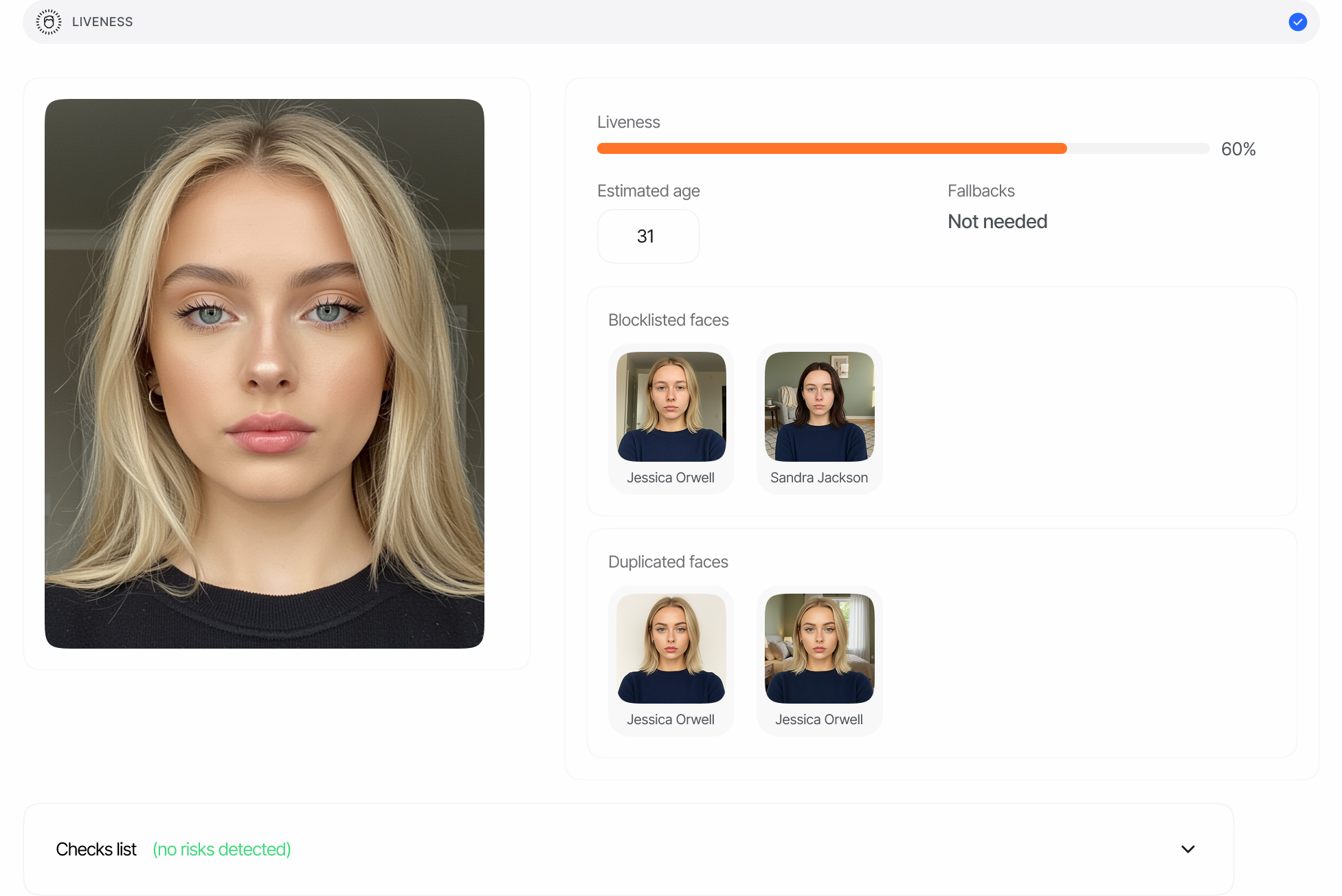Click the Estimated age label
The image size is (1342, 896).
(648, 191)
